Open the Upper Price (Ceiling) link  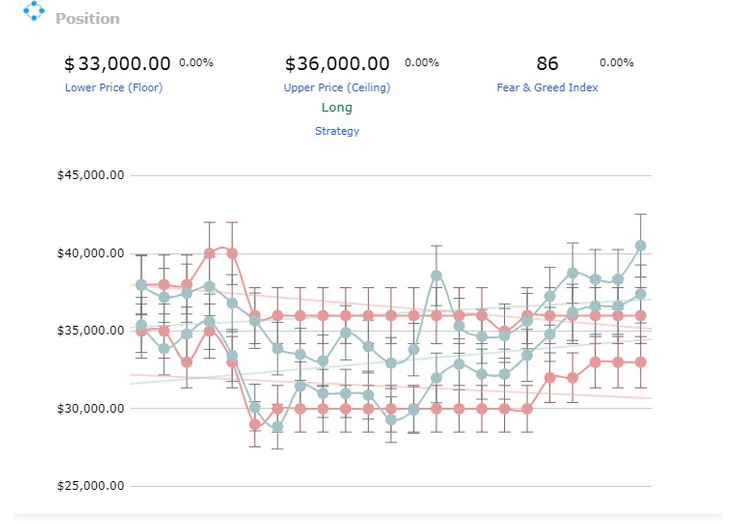337,87
